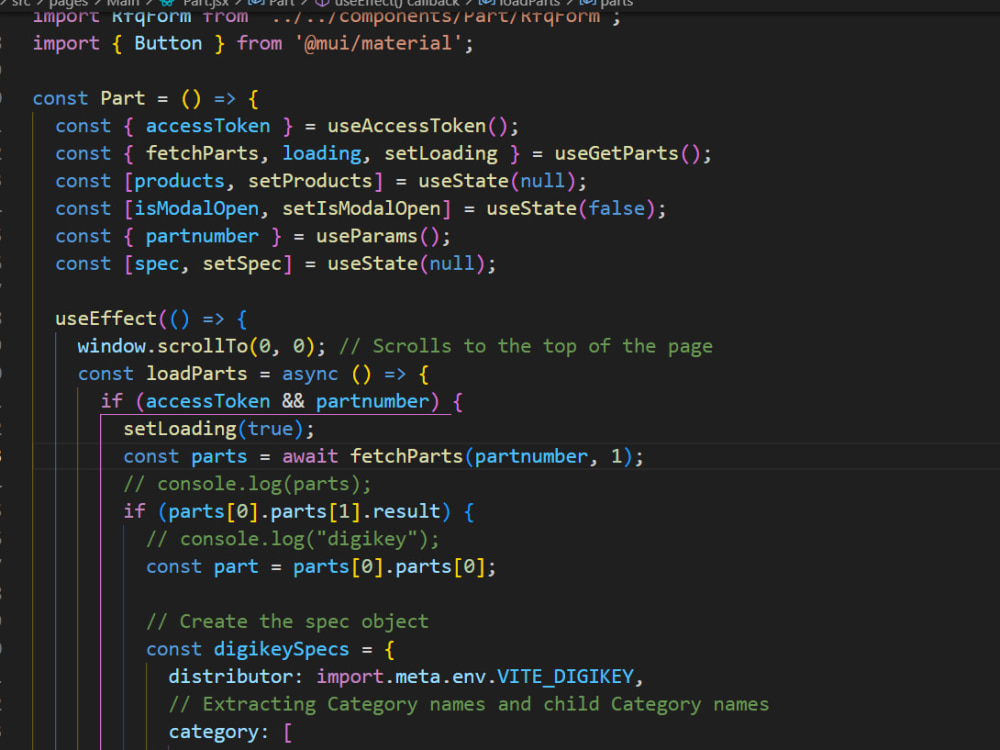Image resolution: width=1000 pixels, height=750 pixels.
Task: Click 'Part' in the const Part declaration
Action: pos(123,98)
